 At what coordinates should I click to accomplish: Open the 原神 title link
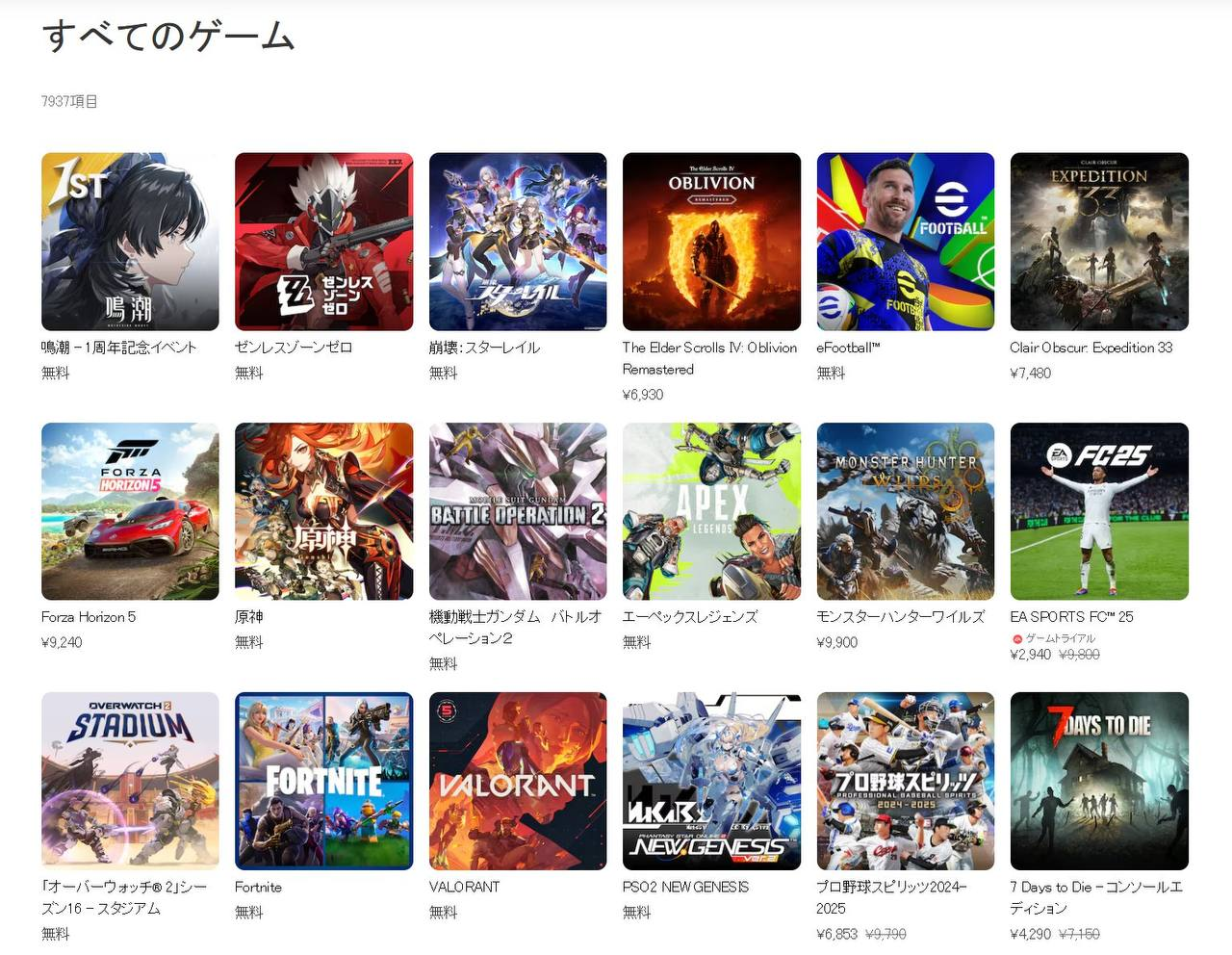(248, 617)
